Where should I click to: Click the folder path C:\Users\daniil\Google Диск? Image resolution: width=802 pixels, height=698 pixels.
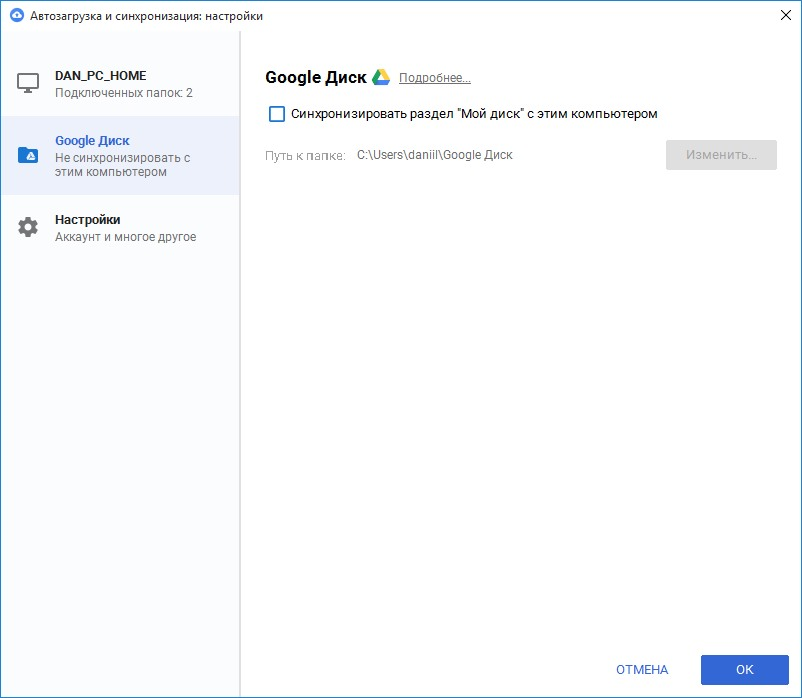(x=434, y=155)
